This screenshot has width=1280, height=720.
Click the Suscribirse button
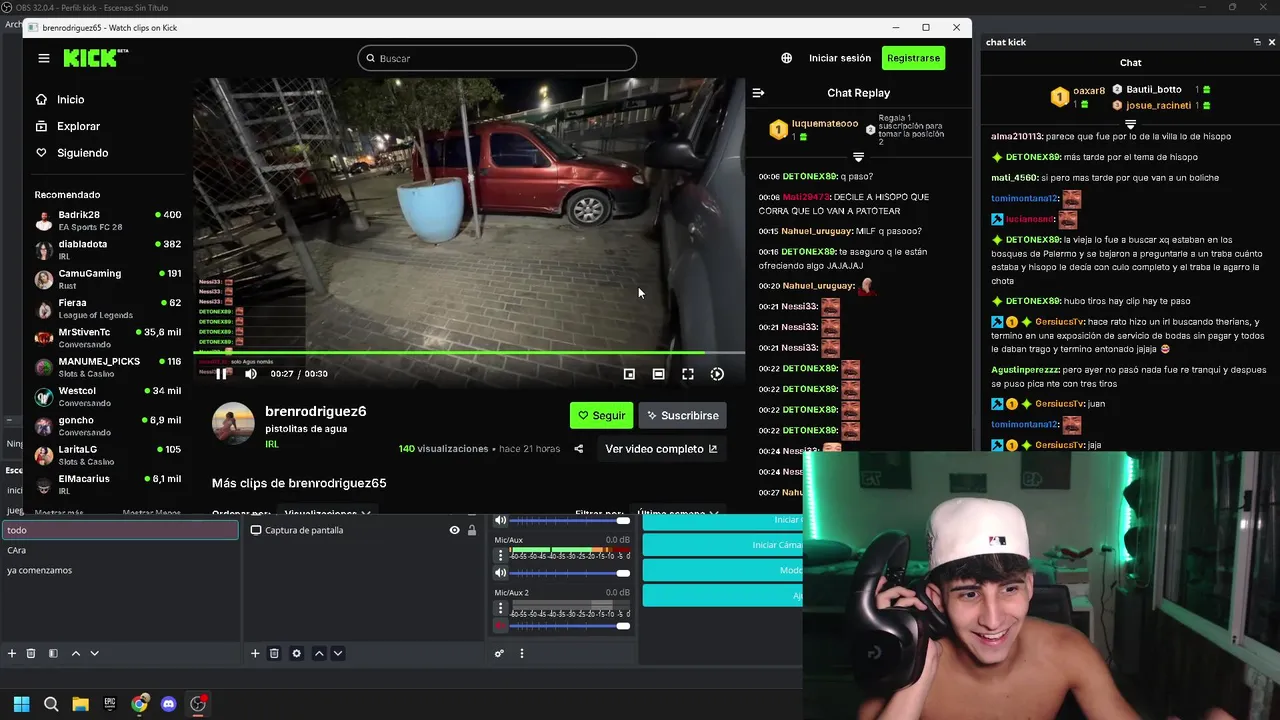coord(682,416)
